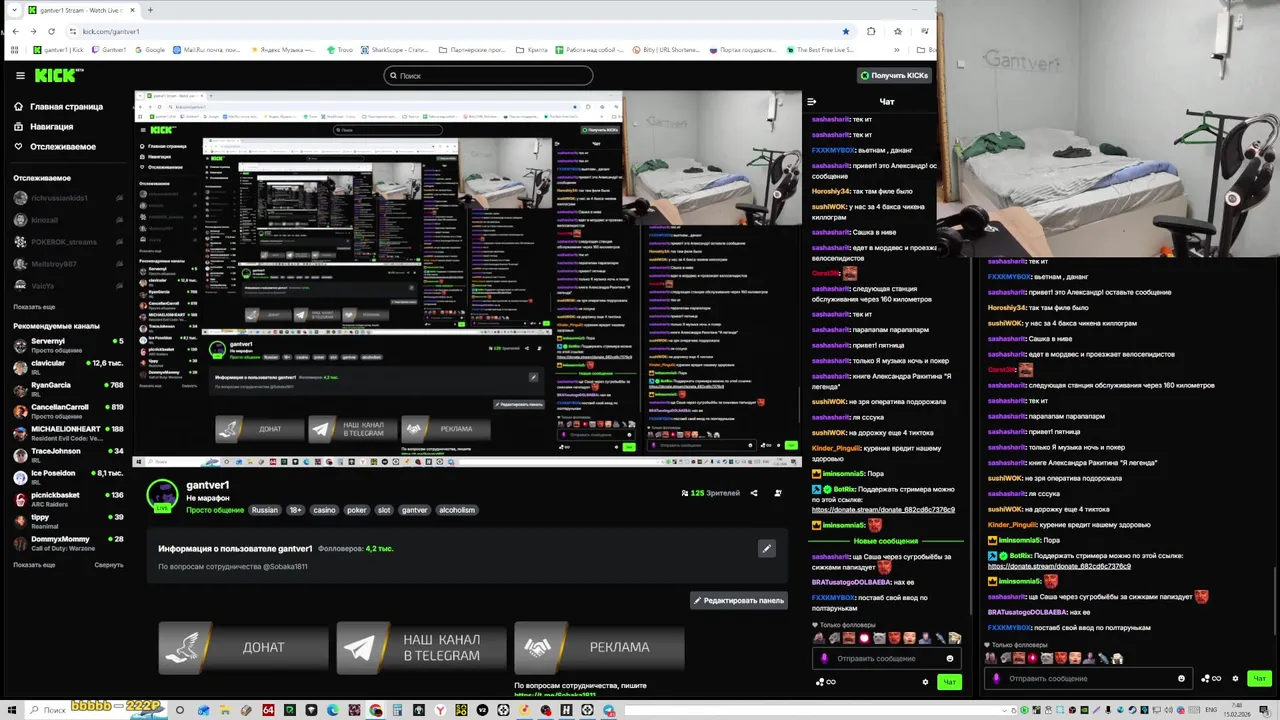Open НАШ КАНАЛ В TELEGRAM banner
The image size is (1280, 720).
tap(421, 647)
